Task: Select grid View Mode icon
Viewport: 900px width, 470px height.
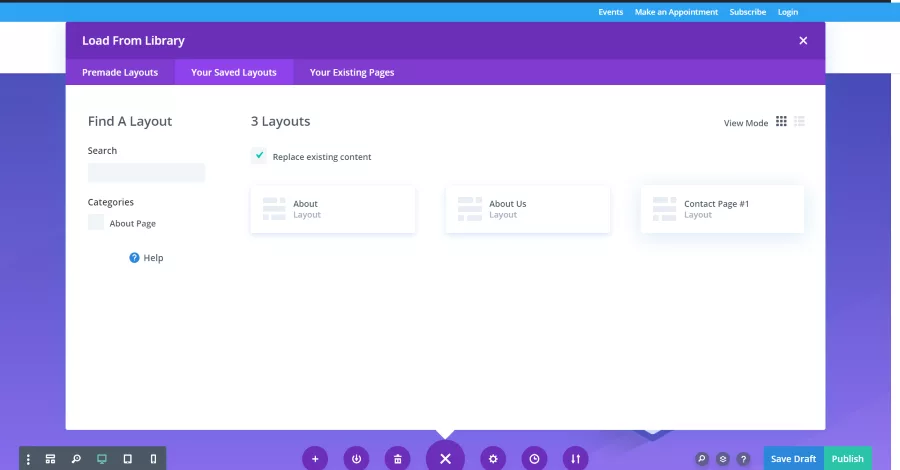Action: coord(781,121)
